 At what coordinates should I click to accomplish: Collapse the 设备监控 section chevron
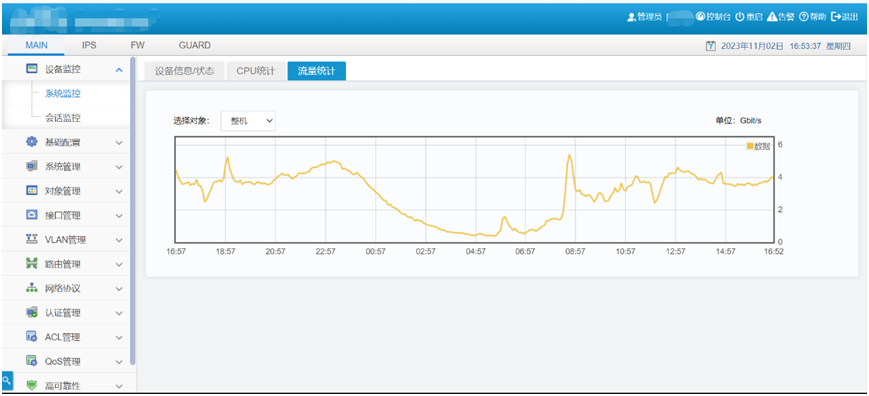pyautogui.click(x=119, y=70)
